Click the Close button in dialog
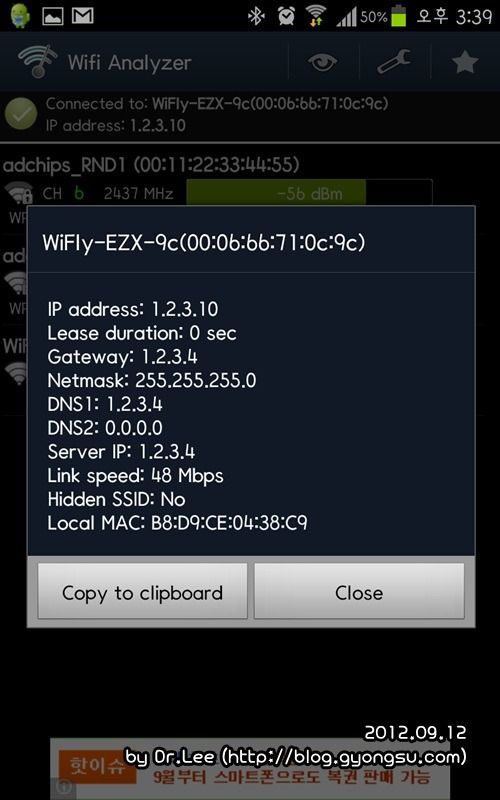The image size is (500, 800). coord(359,592)
